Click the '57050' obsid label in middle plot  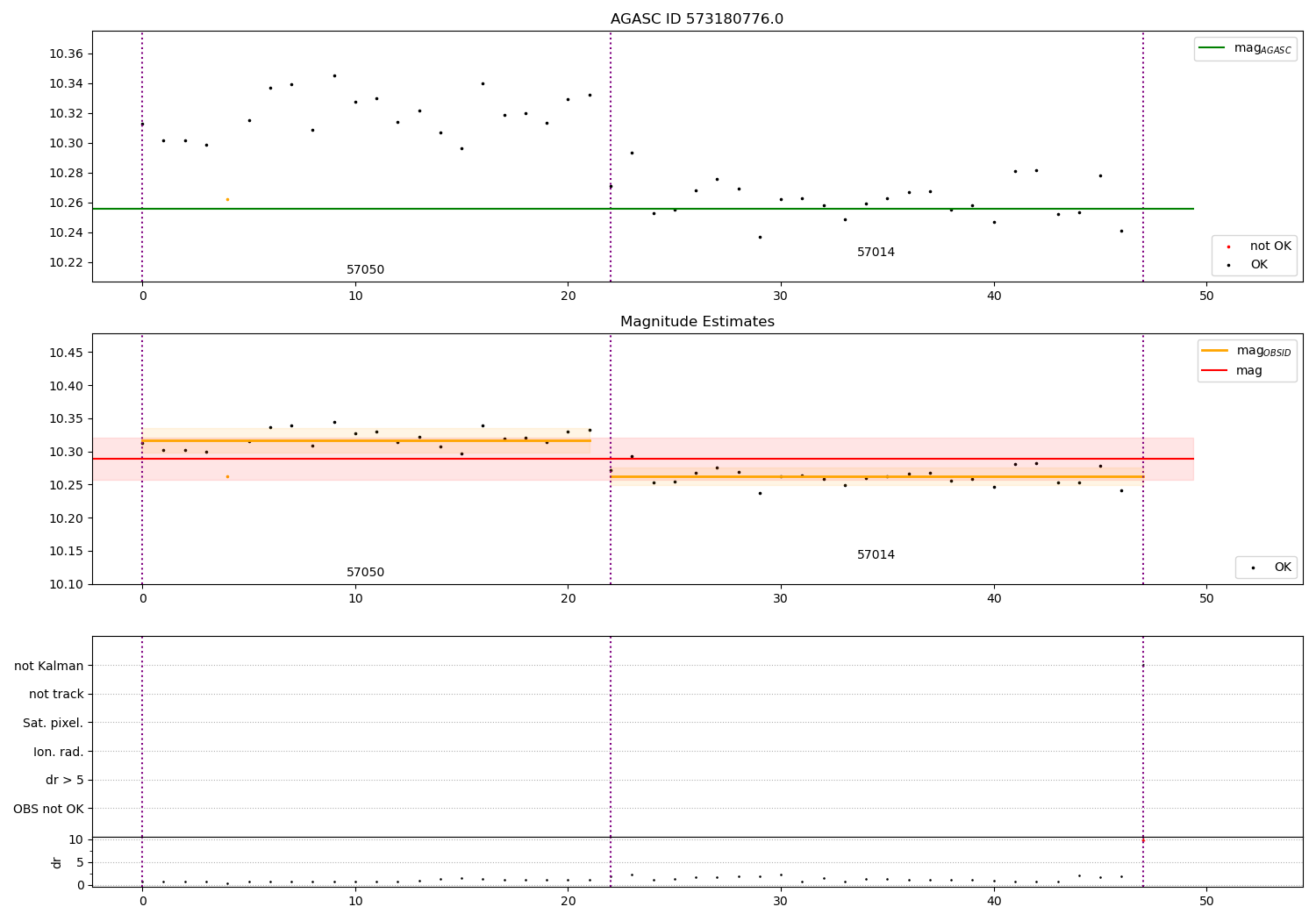365,573
